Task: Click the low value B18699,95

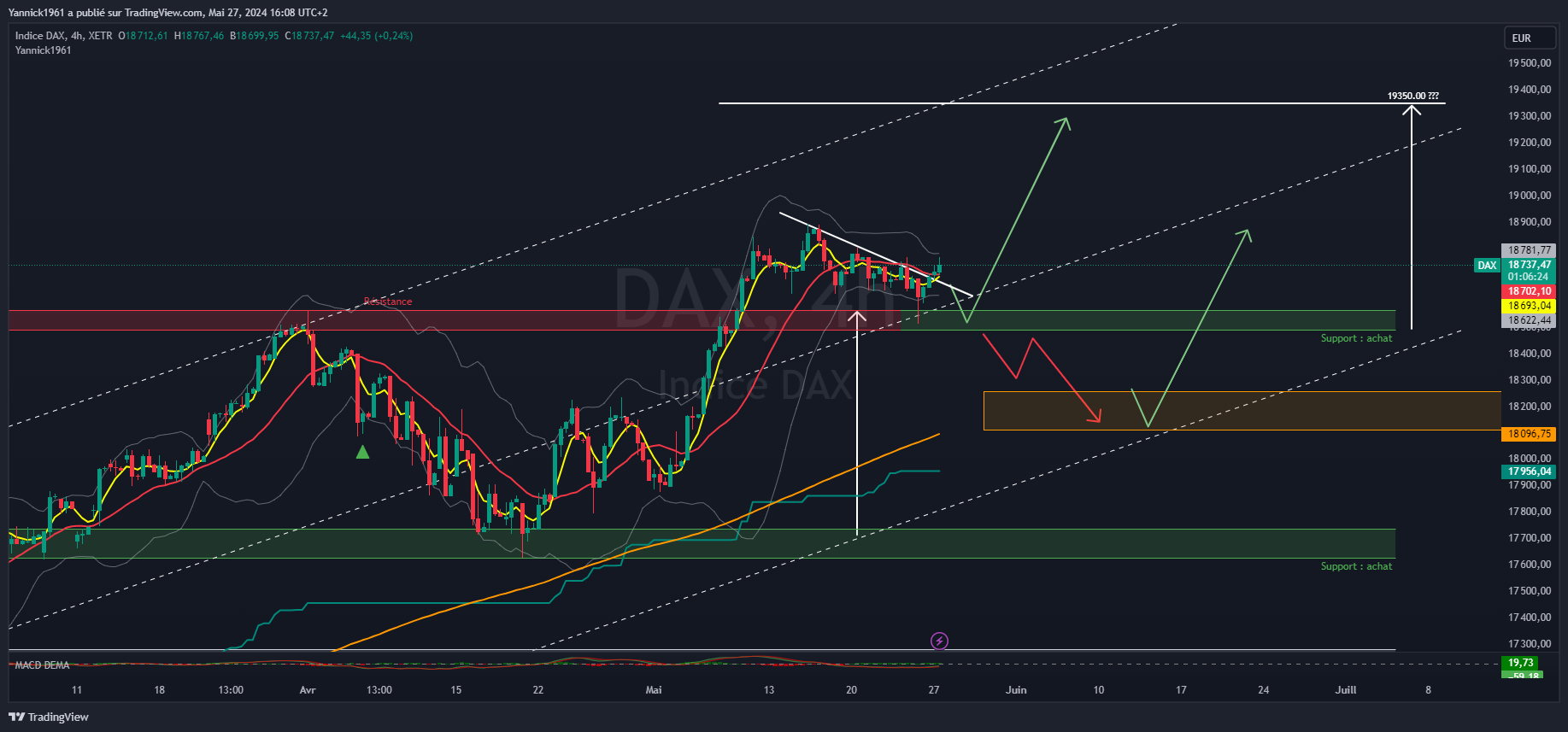Action: [x=255, y=36]
